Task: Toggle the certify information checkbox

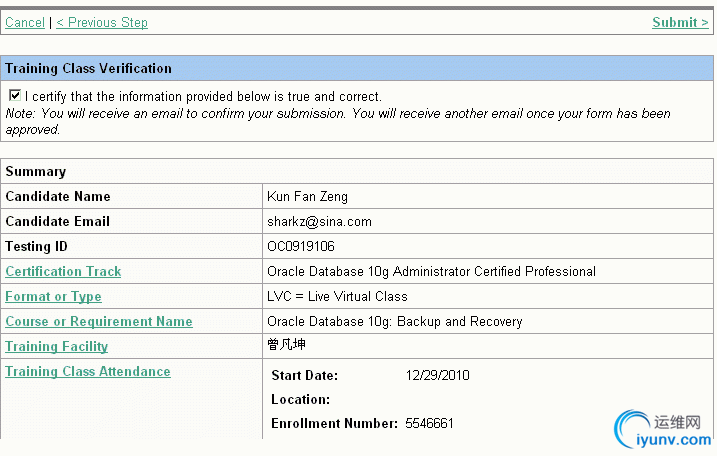Action: coord(15,95)
